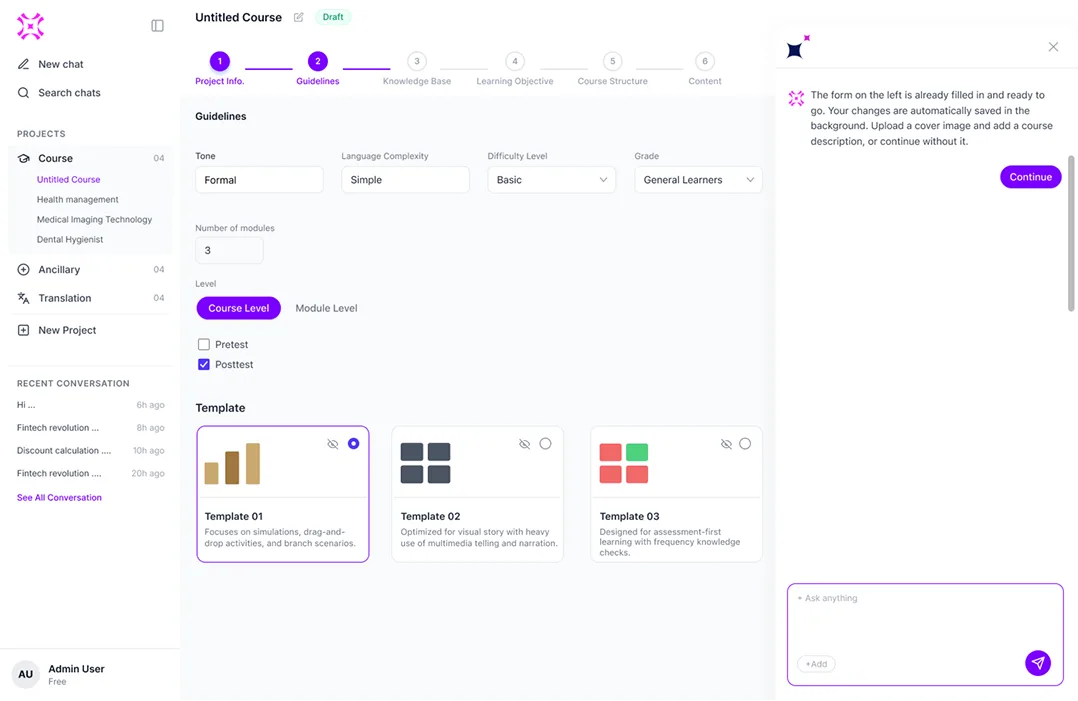Open the Grade dropdown
This screenshot has height=701, width=1078.
[698, 179]
